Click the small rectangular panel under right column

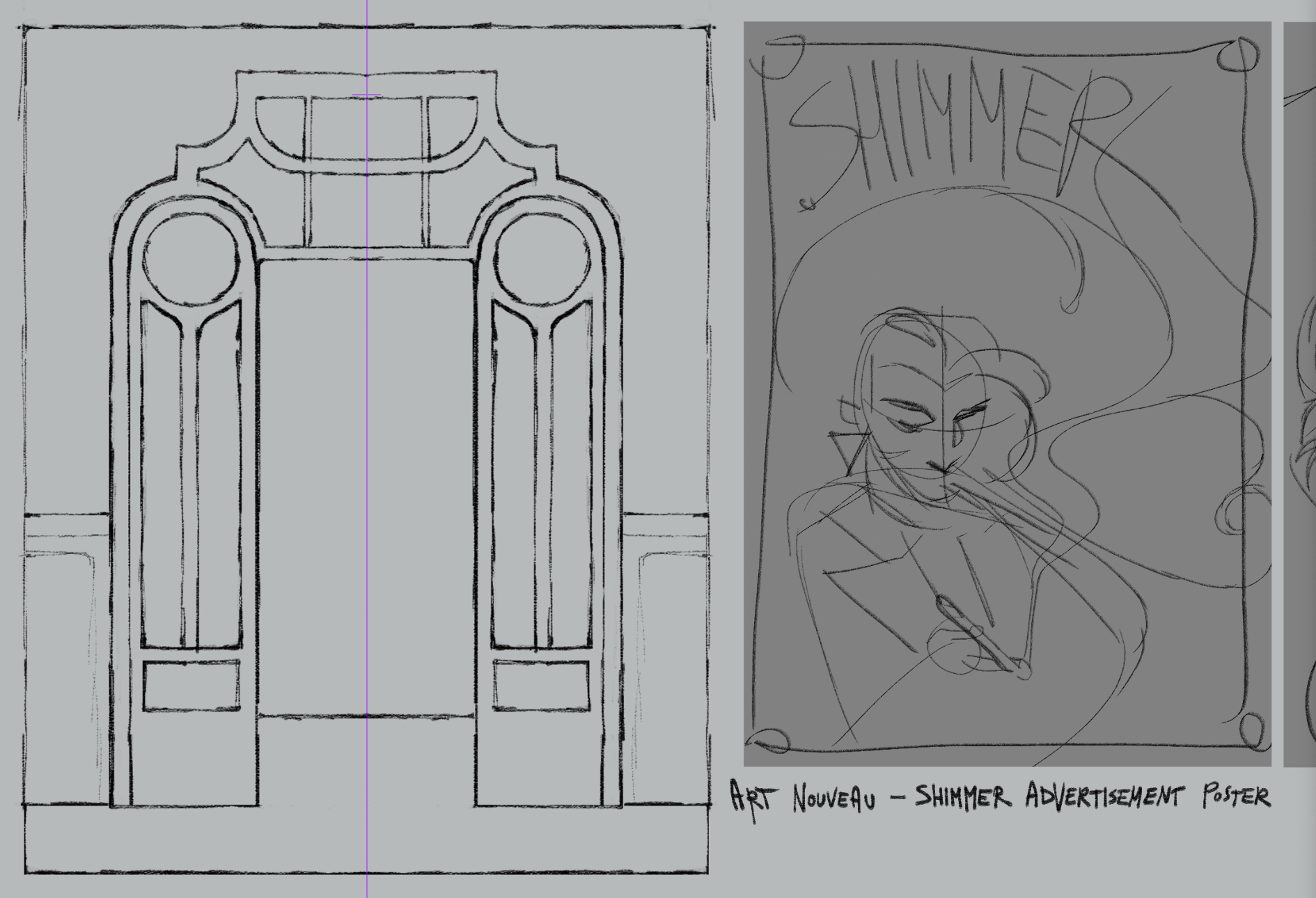(542, 686)
